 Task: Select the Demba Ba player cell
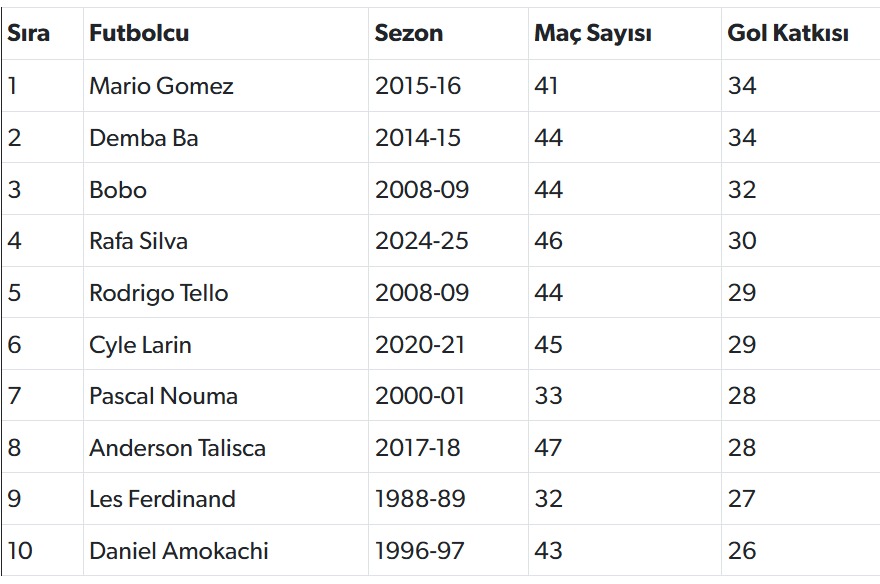[143, 138]
